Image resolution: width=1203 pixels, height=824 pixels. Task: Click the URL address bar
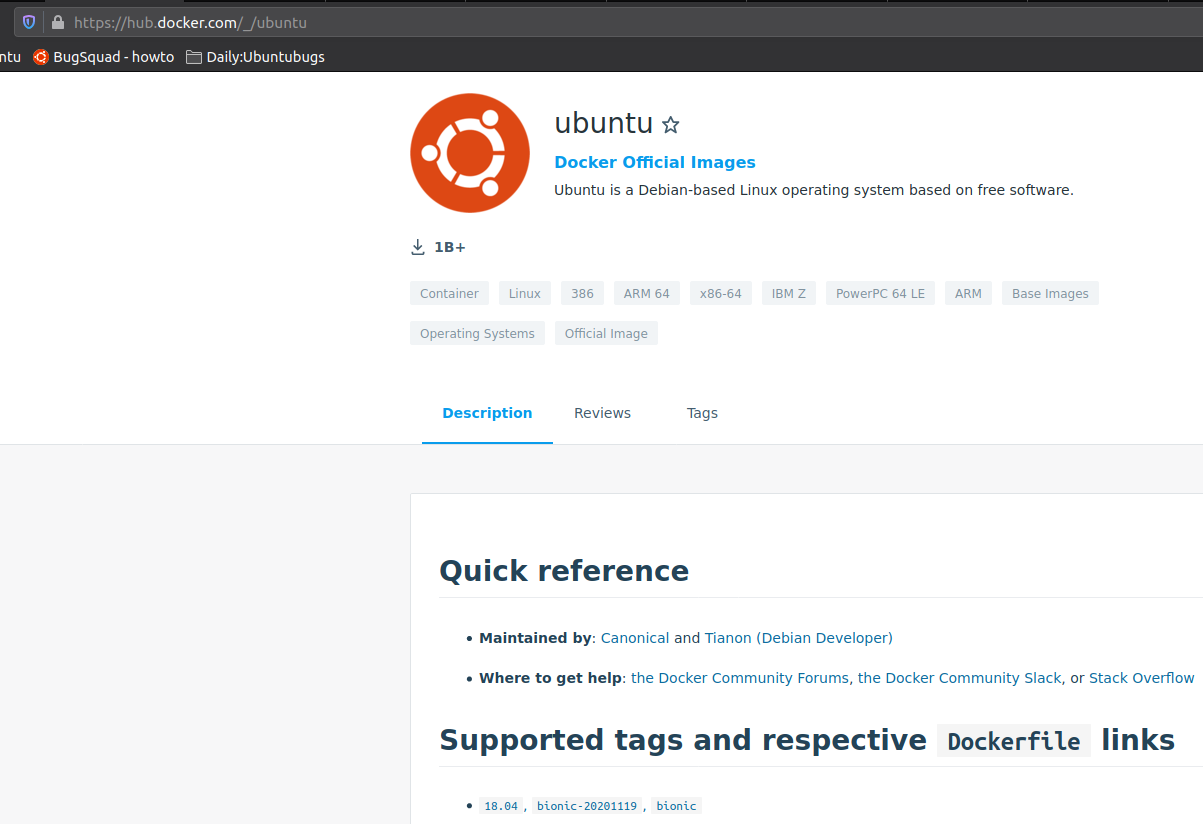pyautogui.click(x=600, y=22)
